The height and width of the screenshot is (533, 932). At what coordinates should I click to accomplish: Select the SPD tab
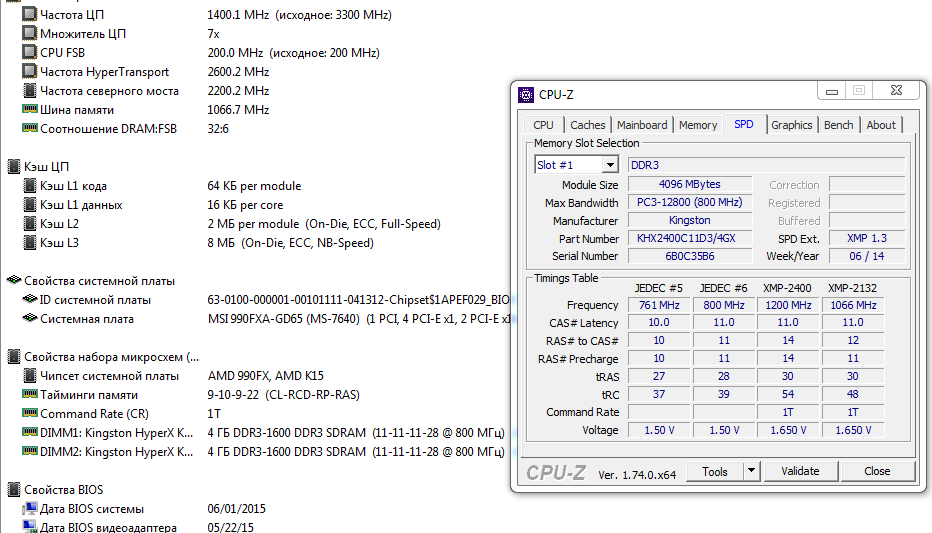click(744, 124)
